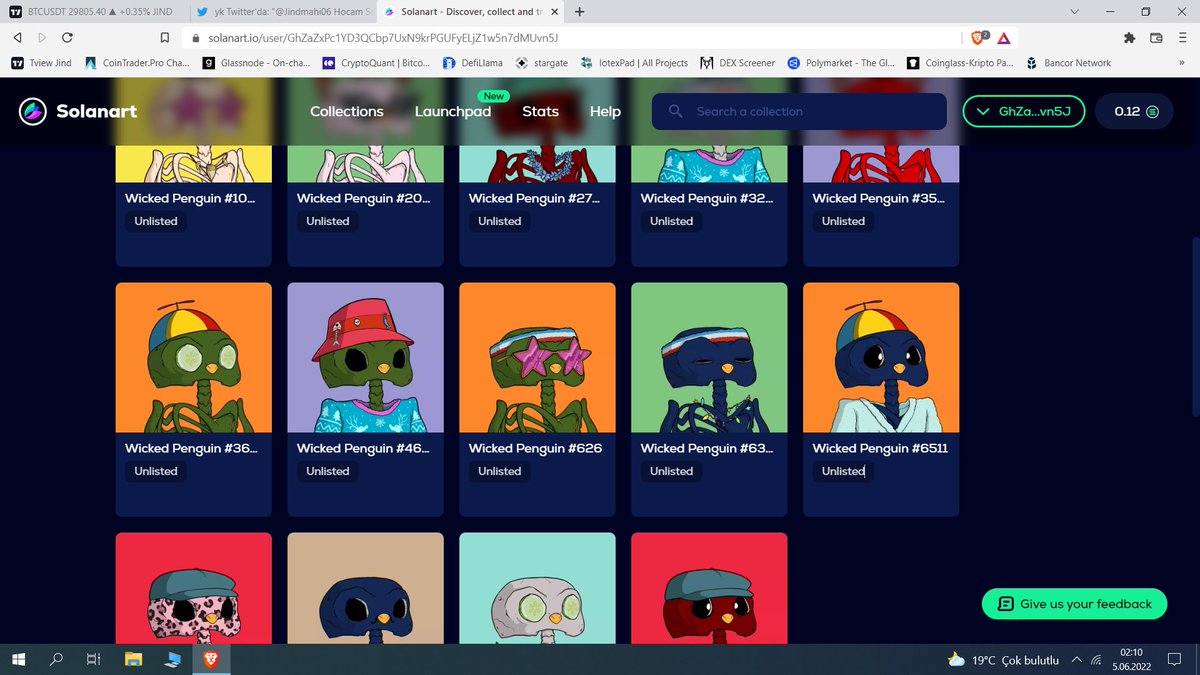Open a new tab with the plus icon

(580, 11)
